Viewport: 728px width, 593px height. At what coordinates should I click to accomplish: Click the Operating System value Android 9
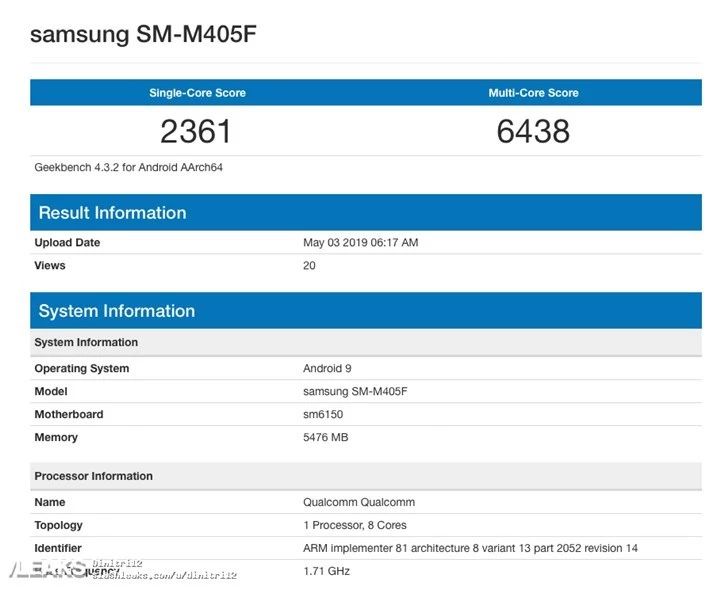click(x=327, y=368)
